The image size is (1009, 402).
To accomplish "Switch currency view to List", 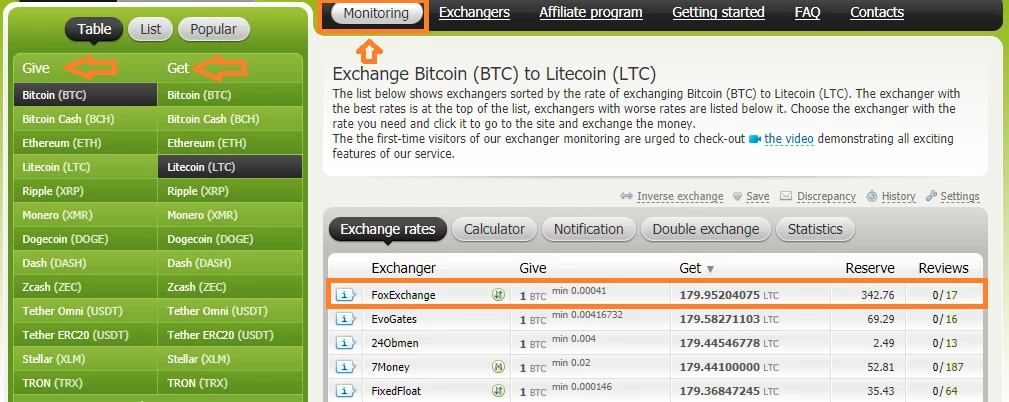I will tap(151, 29).
